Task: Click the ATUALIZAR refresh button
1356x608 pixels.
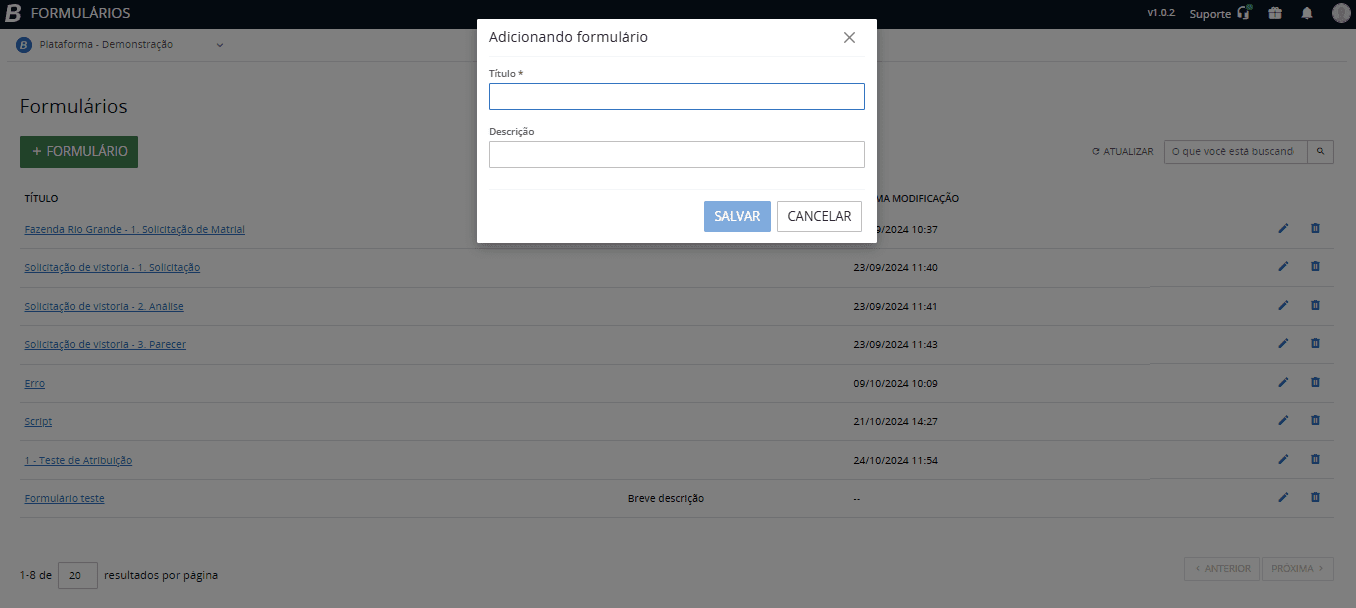Action: pos(1122,152)
